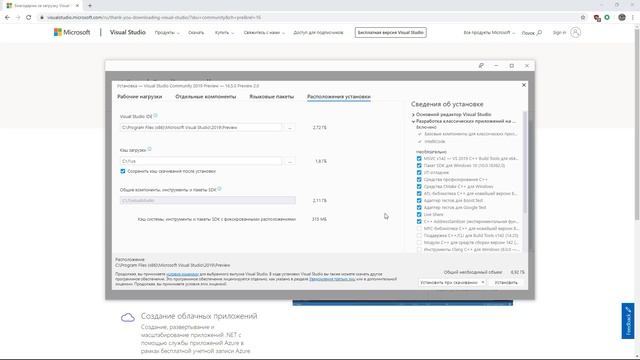Open the license terms link

(x=182, y=274)
